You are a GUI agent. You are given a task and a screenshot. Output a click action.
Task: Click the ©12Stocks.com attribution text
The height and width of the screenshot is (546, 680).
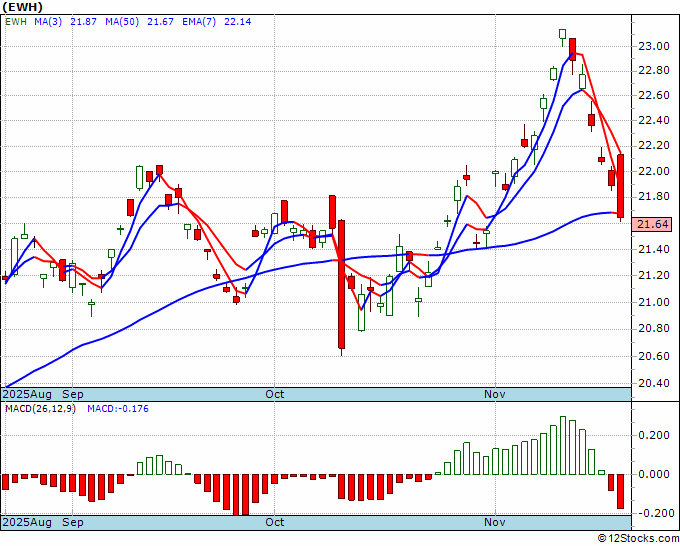[638, 539]
